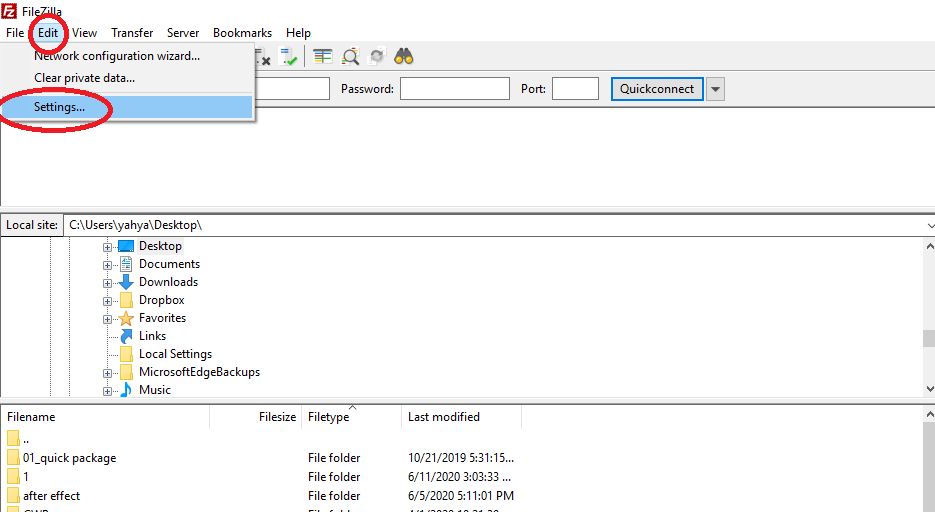Choose Clear private data menu entry

pos(84,78)
